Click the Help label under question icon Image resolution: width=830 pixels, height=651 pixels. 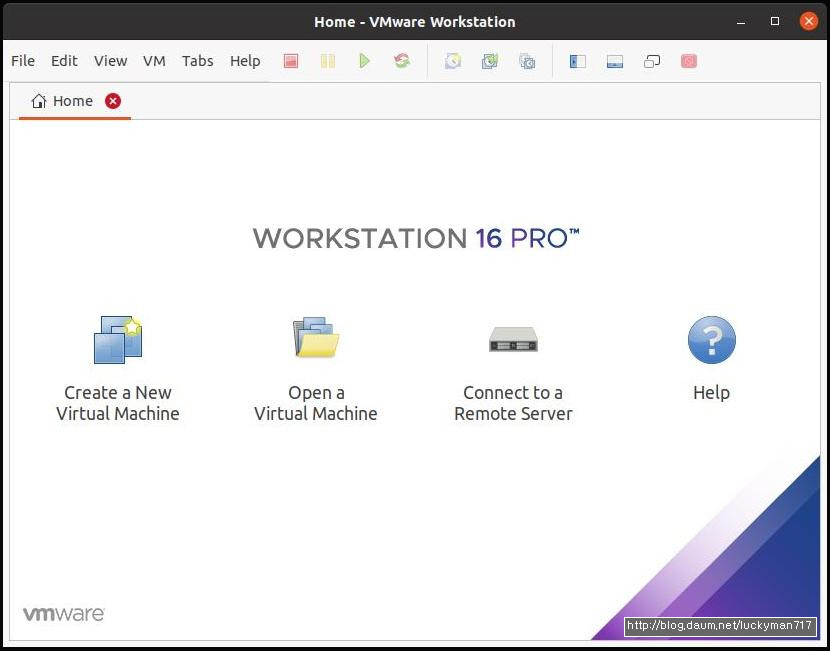(x=711, y=393)
